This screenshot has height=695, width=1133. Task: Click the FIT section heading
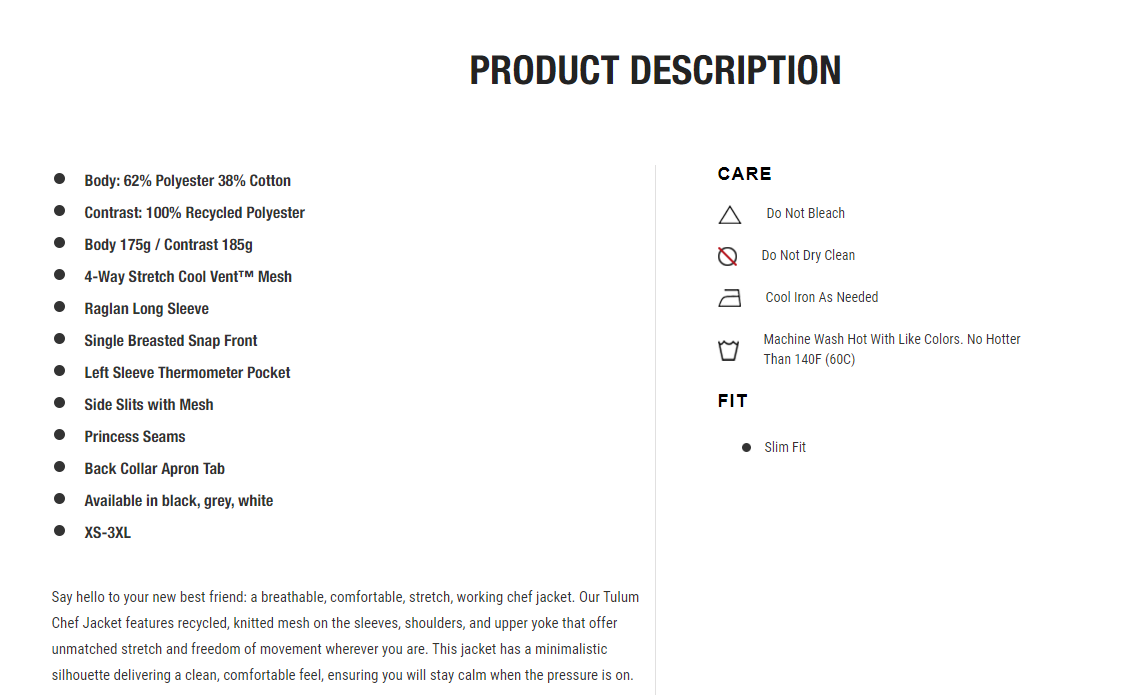[733, 401]
